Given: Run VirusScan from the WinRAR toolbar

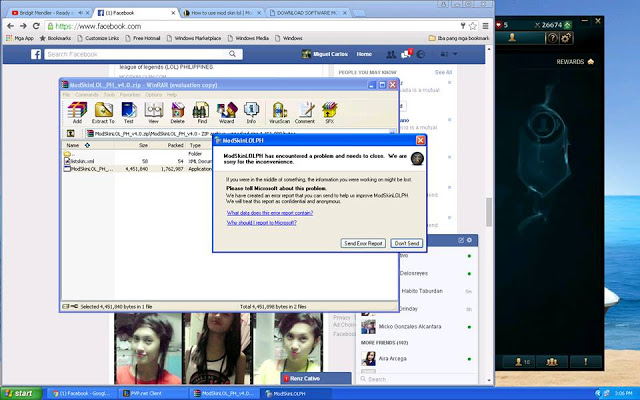Looking at the screenshot, I should tap(280, 113).
